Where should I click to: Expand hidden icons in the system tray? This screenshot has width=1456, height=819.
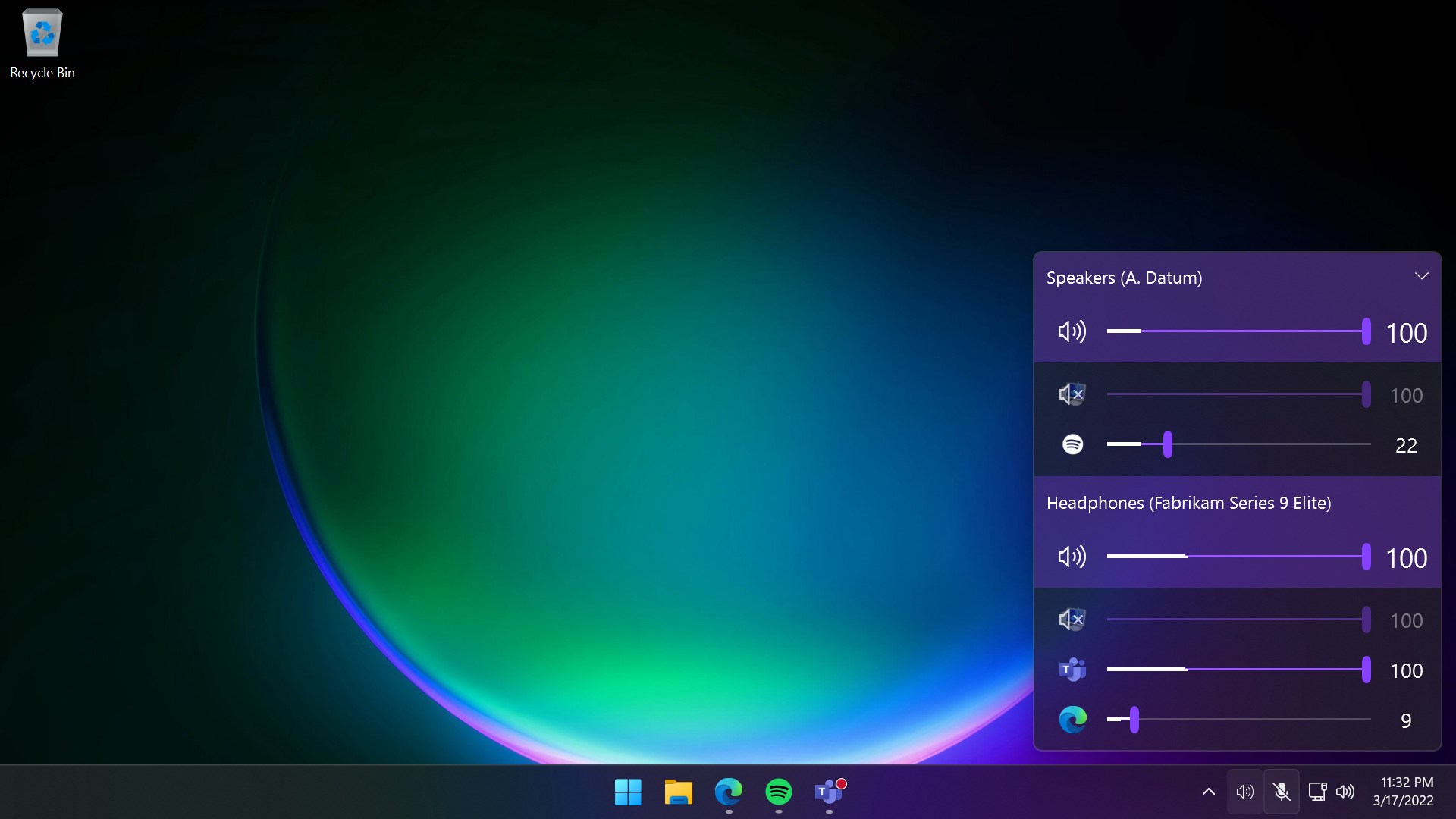1207,791
